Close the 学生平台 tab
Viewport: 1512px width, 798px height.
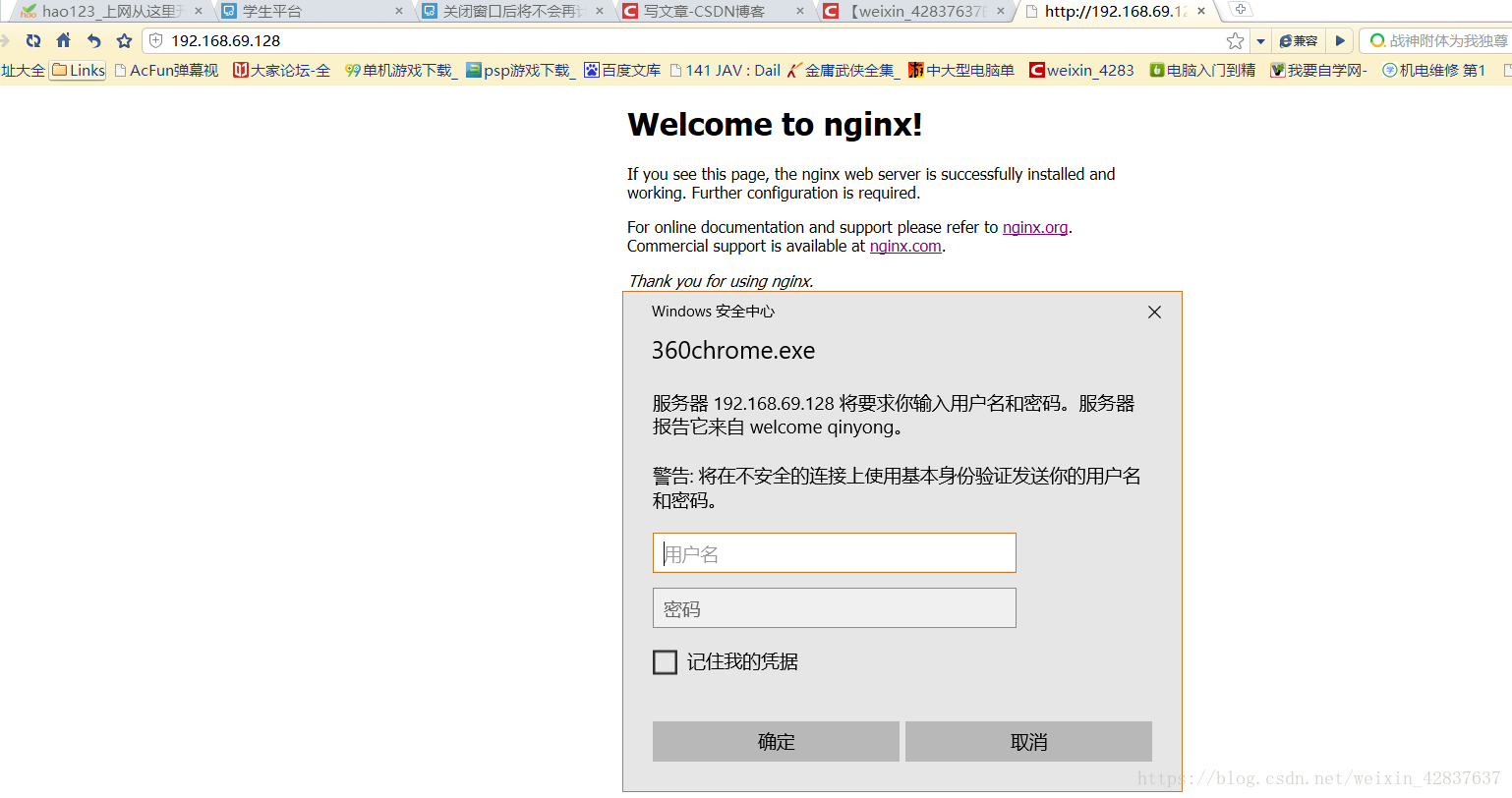click(x=398, y=11)
